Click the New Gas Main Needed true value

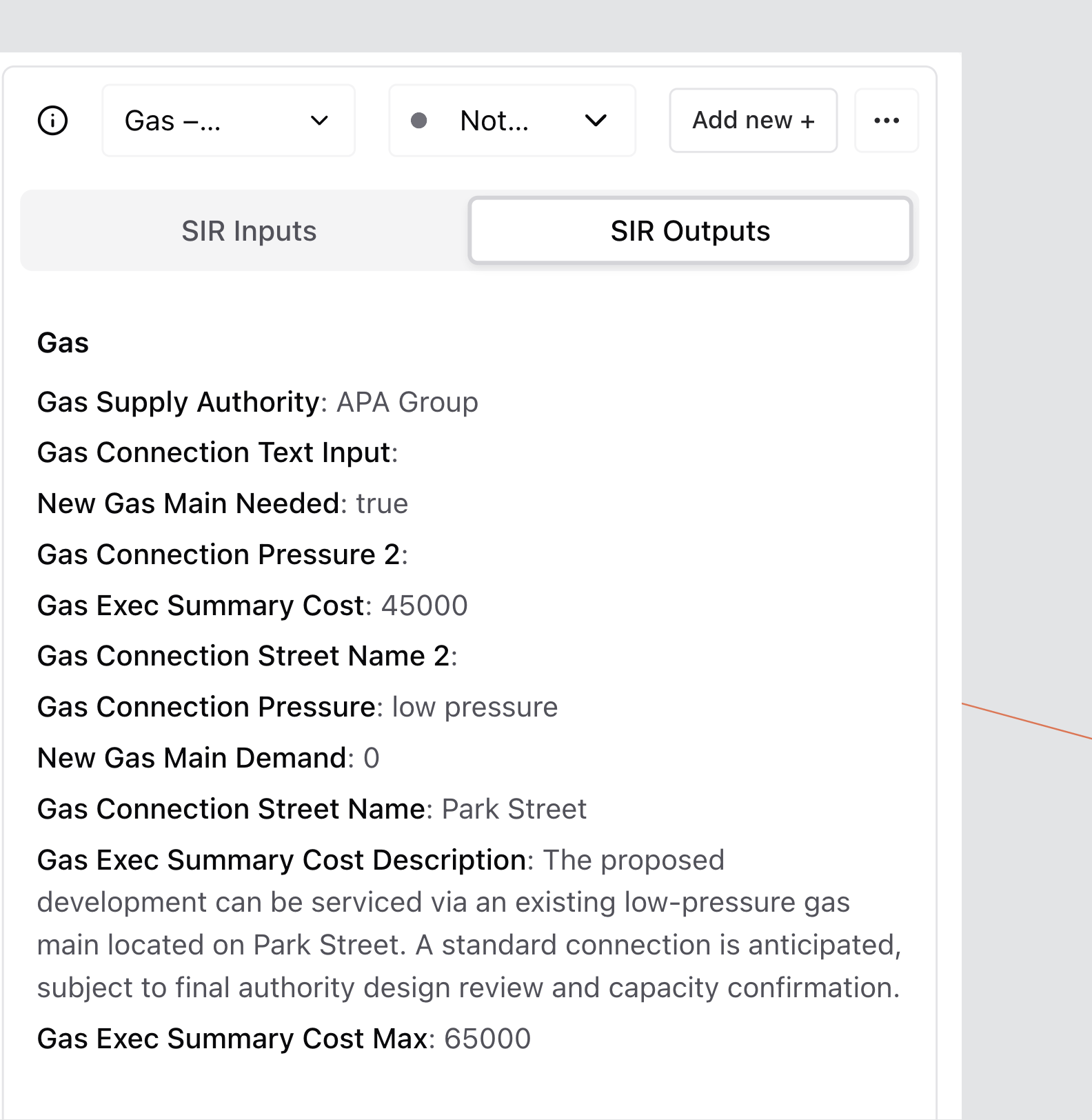[x=382, y=503]
